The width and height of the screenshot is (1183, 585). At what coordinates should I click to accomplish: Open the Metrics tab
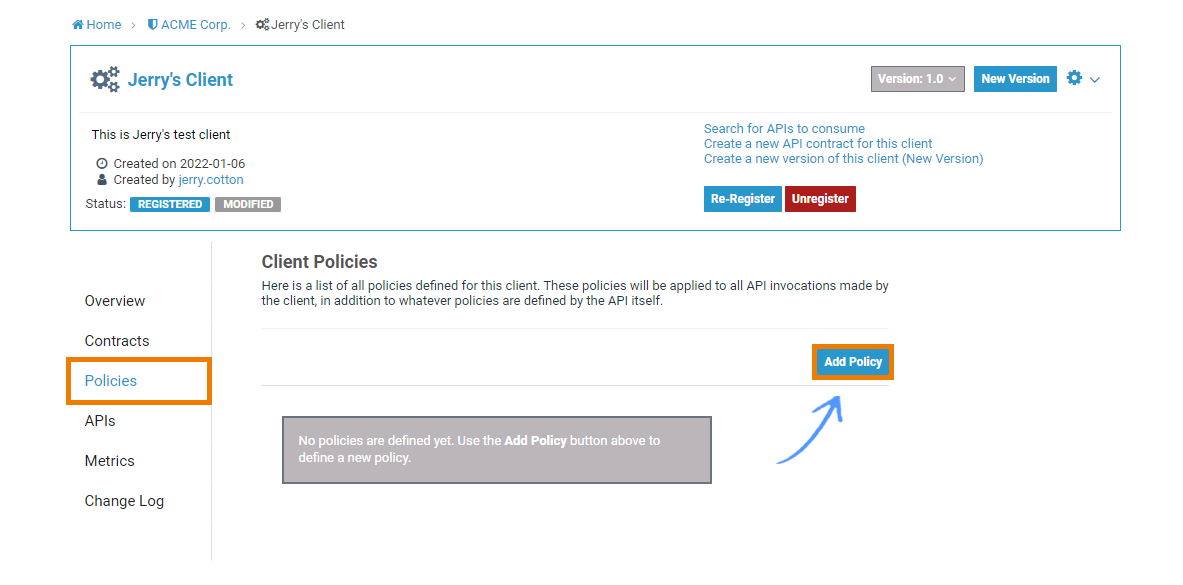click(x=109, y=460)
